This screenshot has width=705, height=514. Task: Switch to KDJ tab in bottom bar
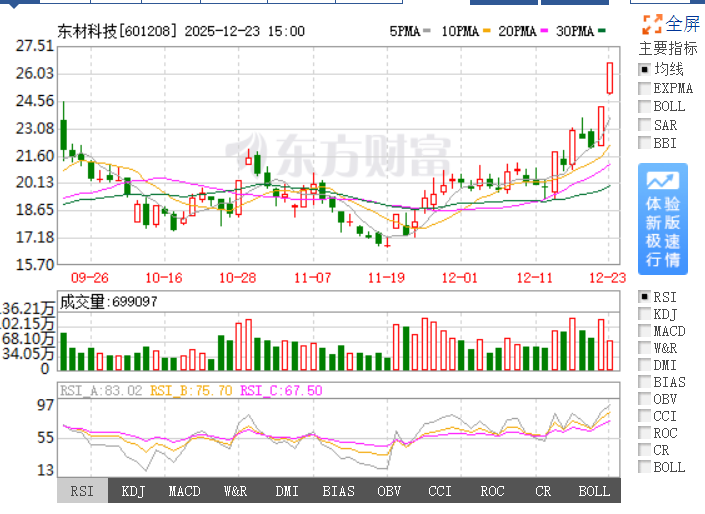[x=133, y=491]
